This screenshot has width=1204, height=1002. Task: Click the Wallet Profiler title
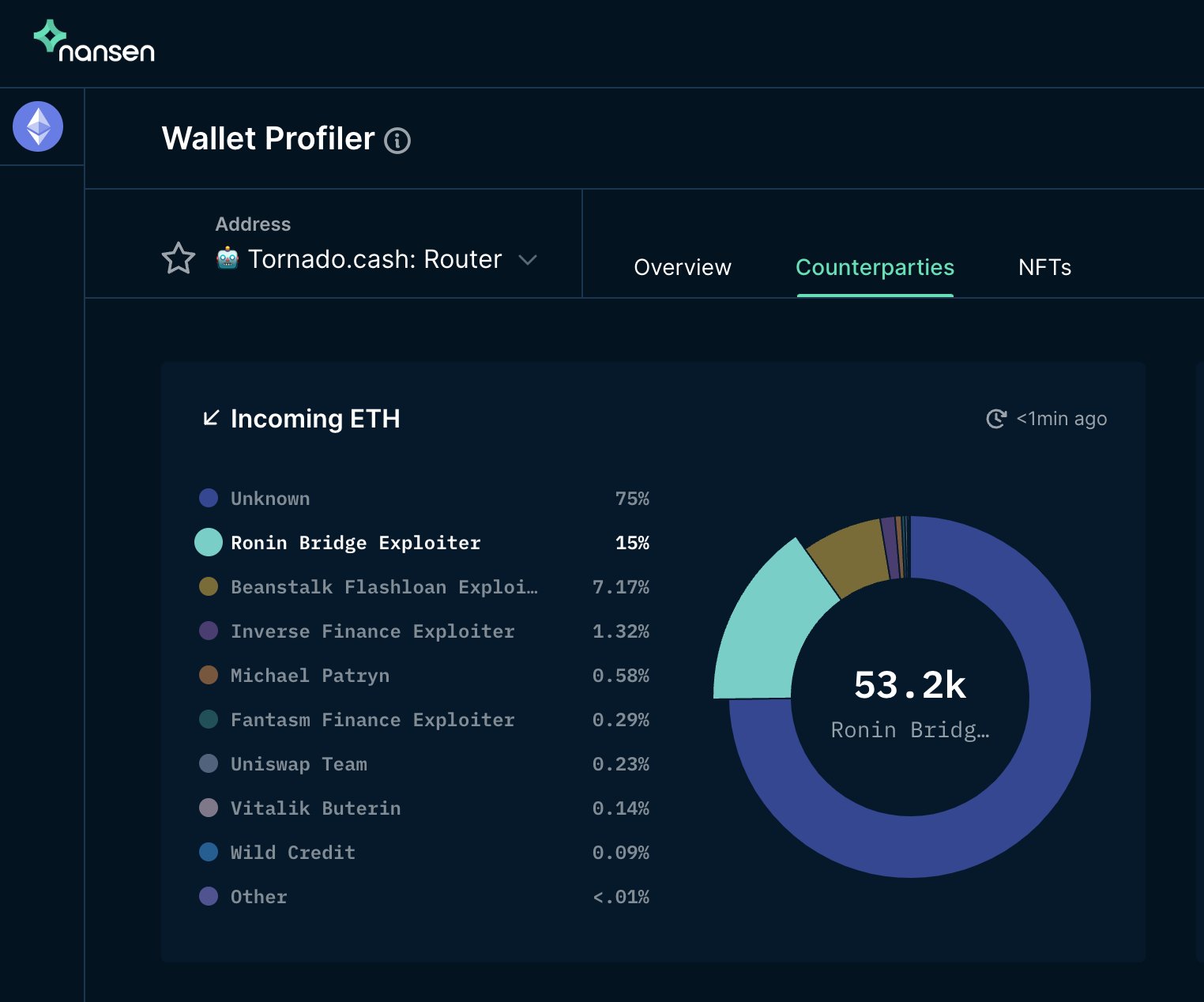pos(269,138)
